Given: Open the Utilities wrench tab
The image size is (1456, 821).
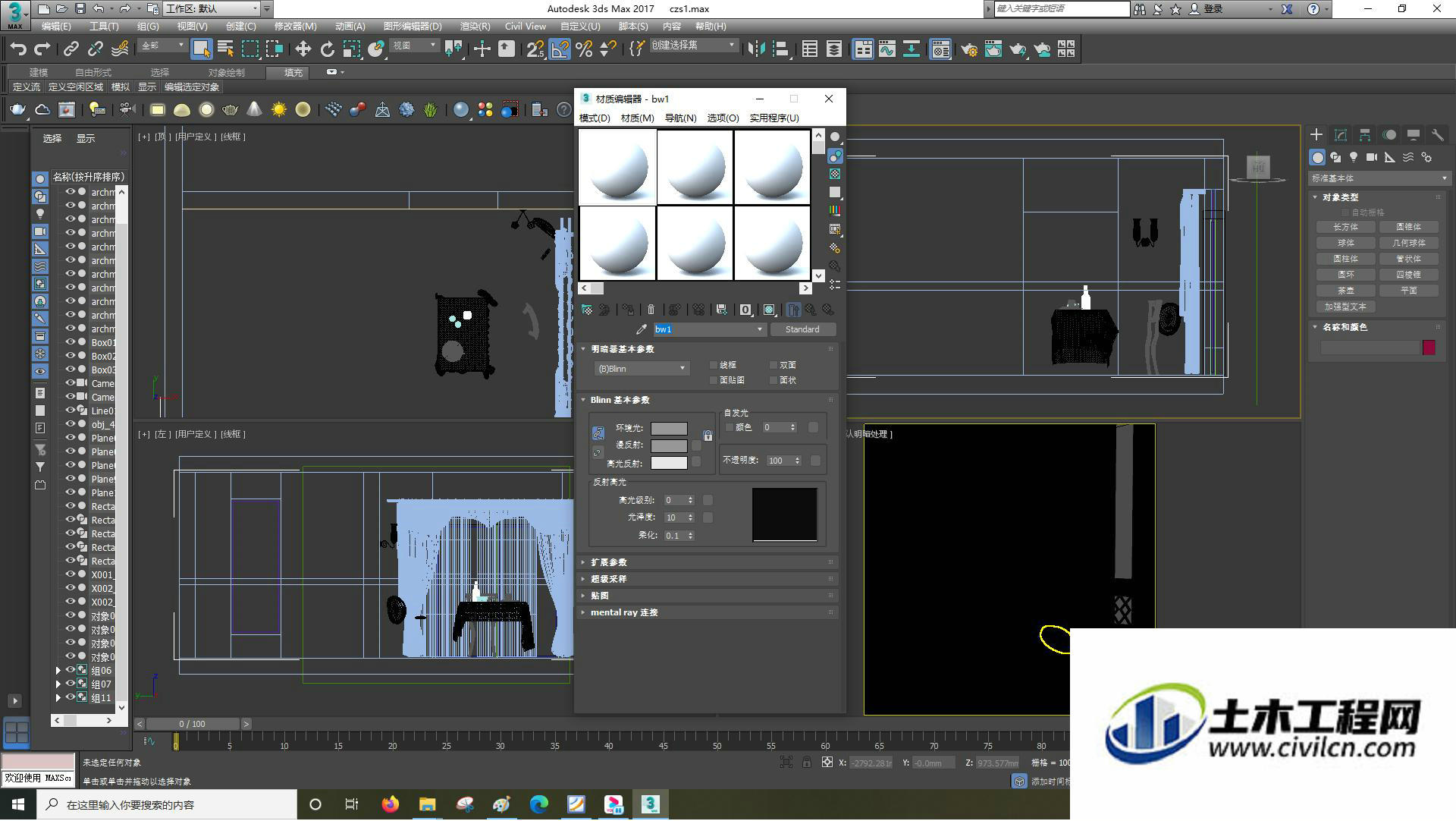Looking at the screenshot, I should 1437,134.
